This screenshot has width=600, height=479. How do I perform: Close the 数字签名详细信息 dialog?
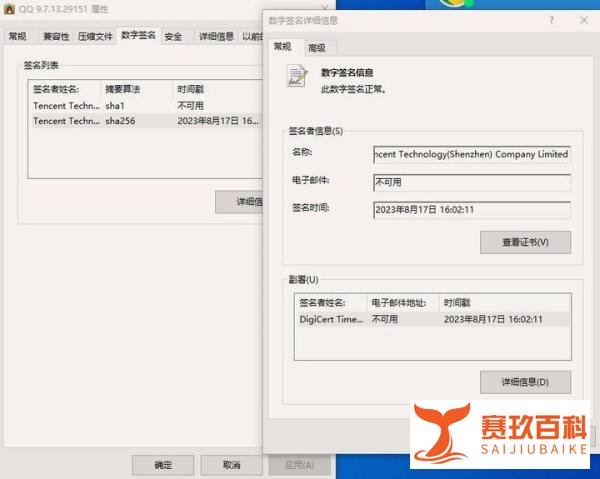click(x=584, y=20)
